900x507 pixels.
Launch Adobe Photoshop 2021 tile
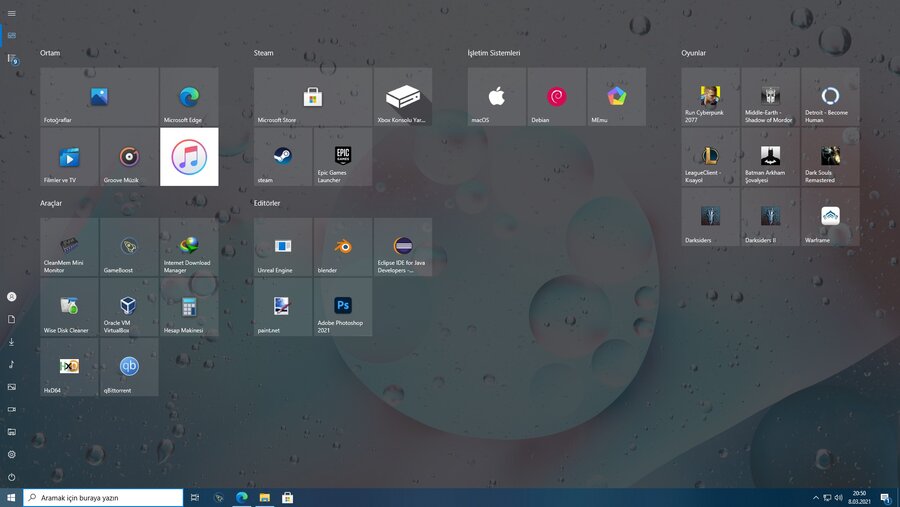pos(343,307)
